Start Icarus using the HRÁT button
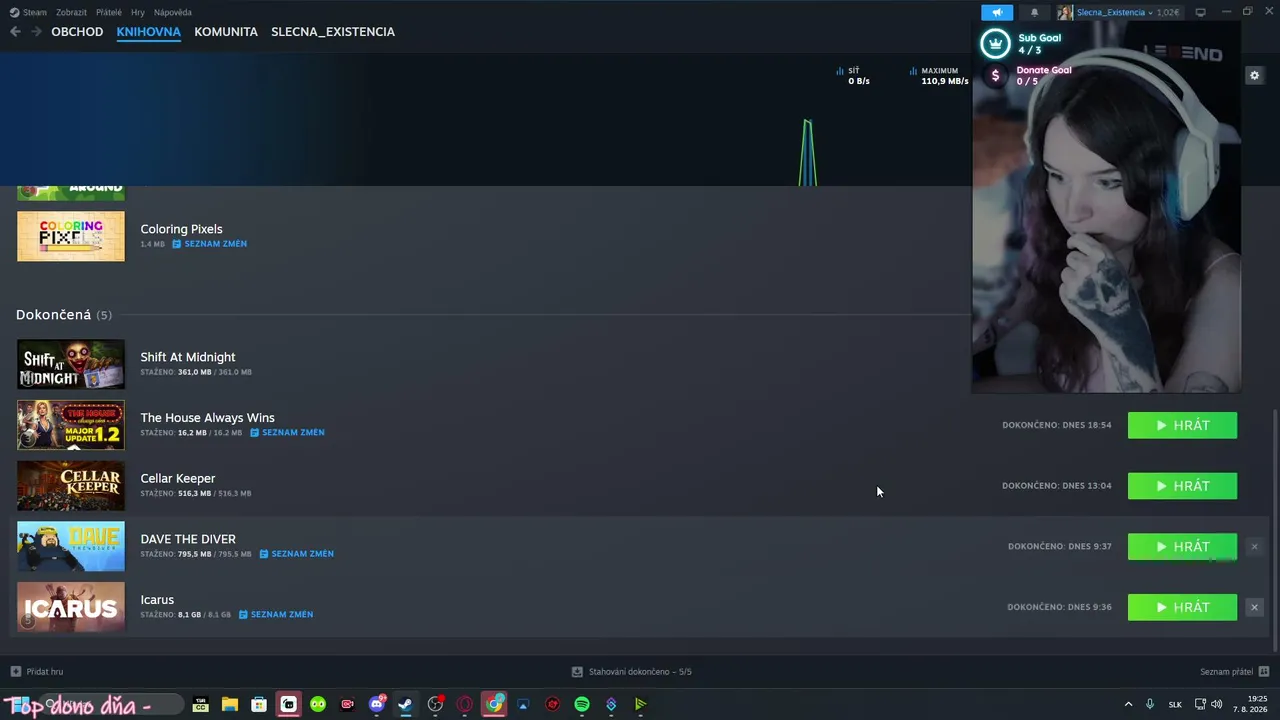 pos(1182,607)
